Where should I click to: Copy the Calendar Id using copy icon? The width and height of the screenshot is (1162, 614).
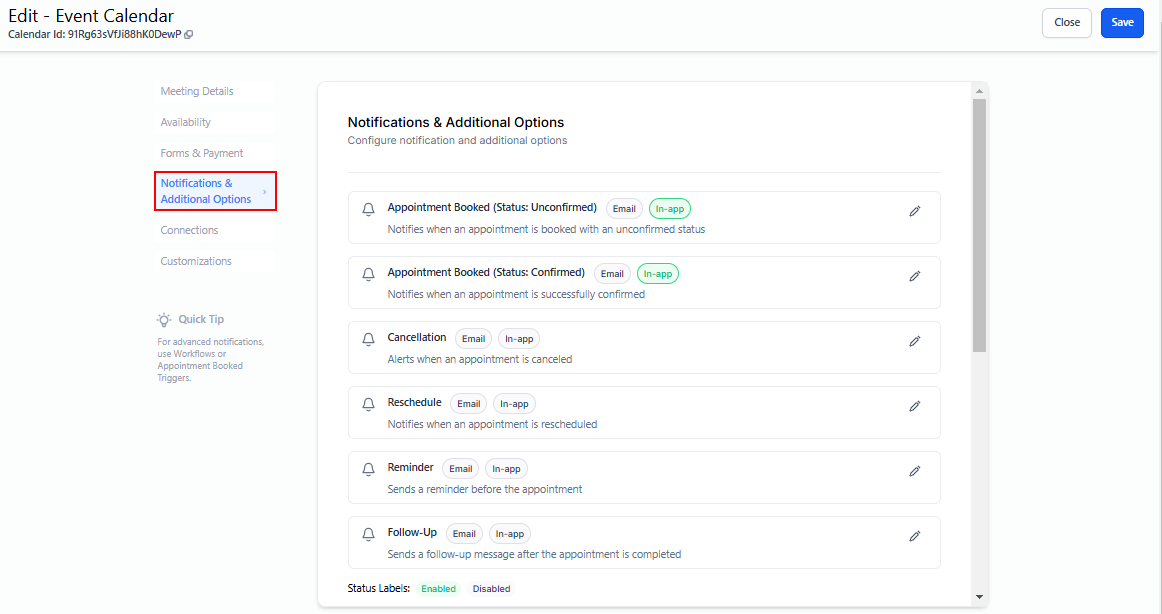pyautogui.click(x=189, y=34)
